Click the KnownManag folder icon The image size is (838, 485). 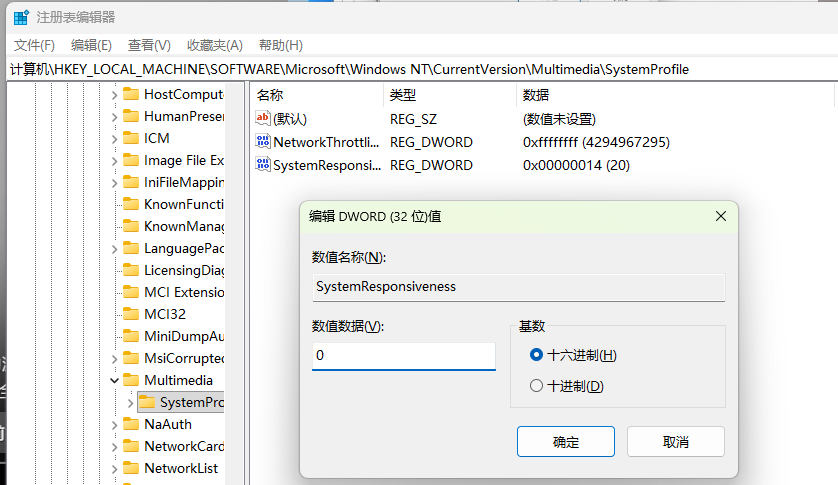tap(131, 226)
